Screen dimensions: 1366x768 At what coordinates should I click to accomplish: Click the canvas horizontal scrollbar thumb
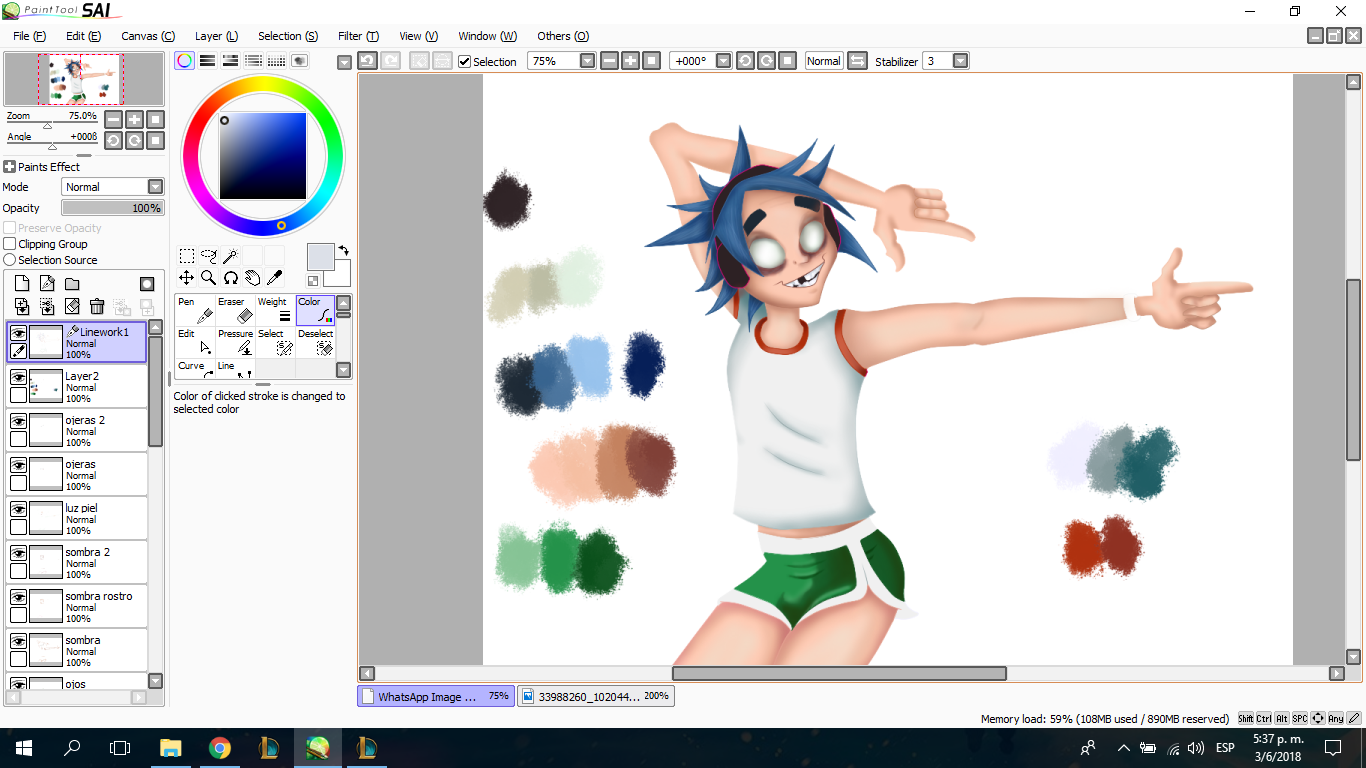point(839,674)
